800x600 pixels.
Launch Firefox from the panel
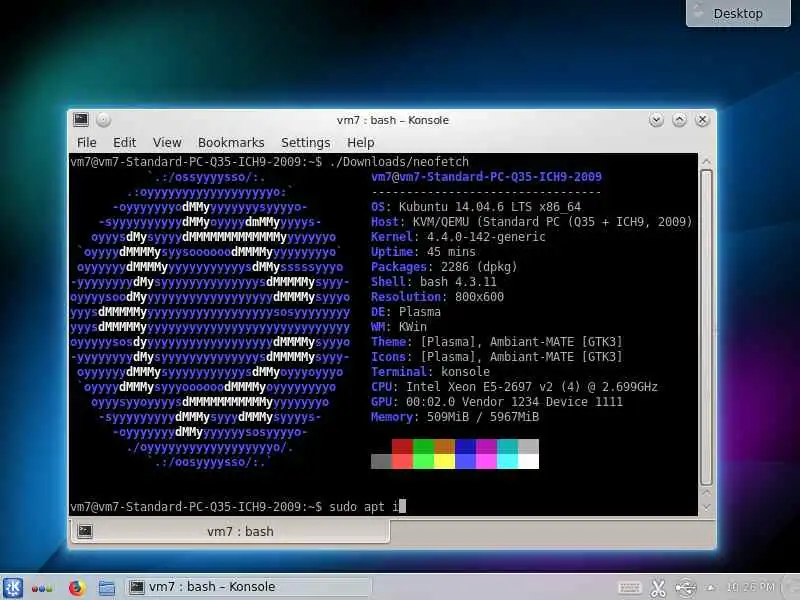(76, 588)
